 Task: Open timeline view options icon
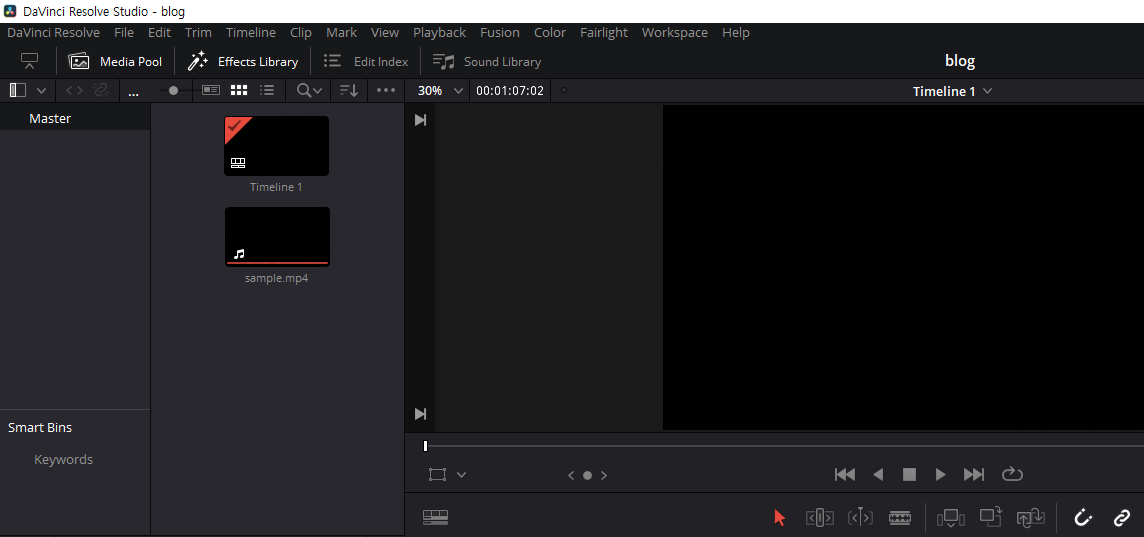tap(436, 517)
